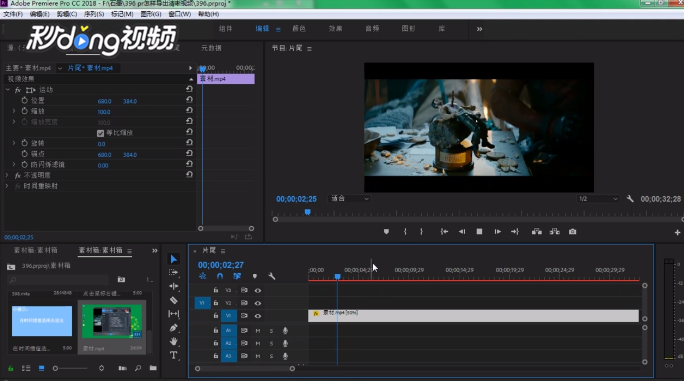This screenshot has height=381, width=684.
Task: Select the Slip tool
Action: [174, 314]
